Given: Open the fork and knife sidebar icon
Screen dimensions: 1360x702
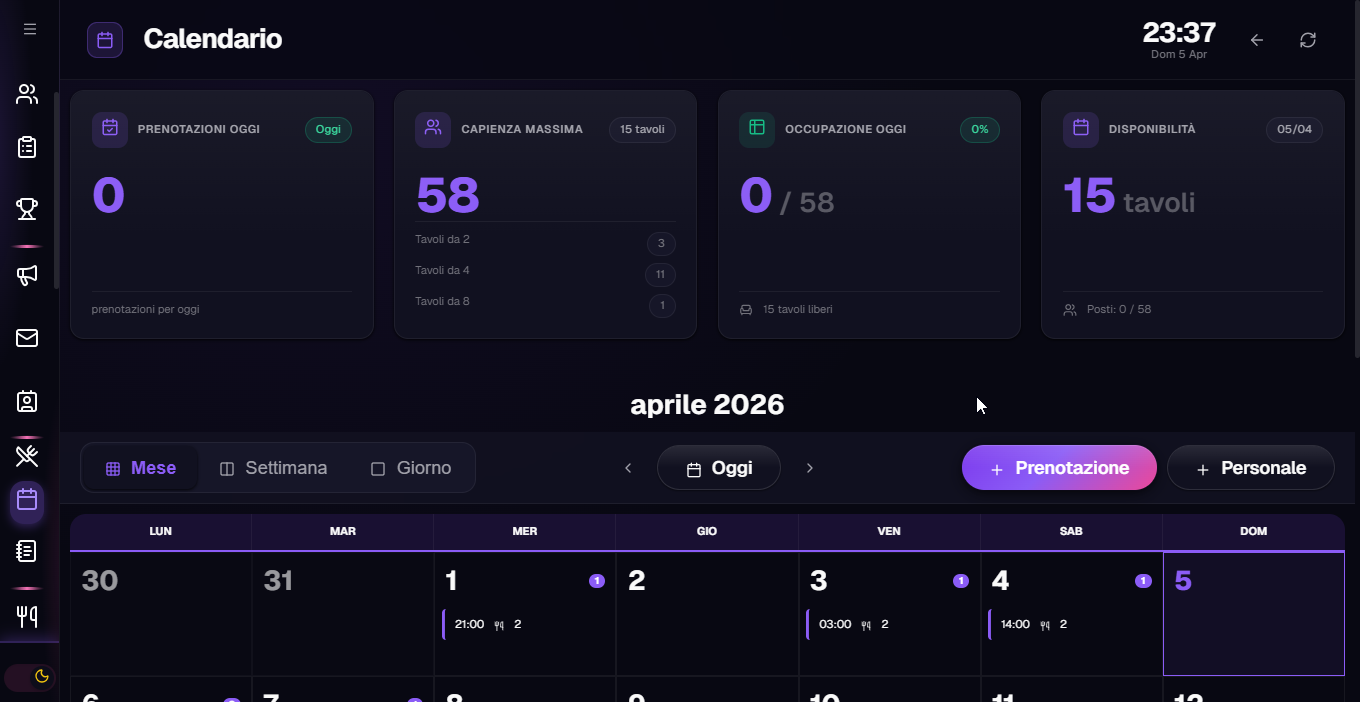Looking at the screenshot, I should tap(27, 616).
